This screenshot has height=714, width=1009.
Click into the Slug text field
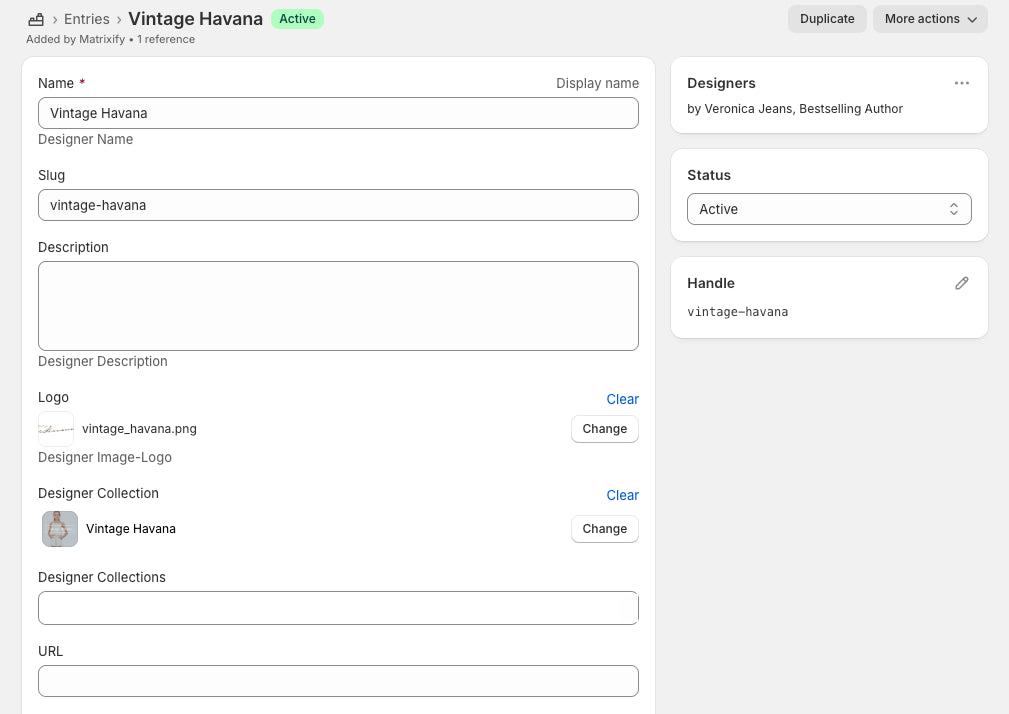point(338,205)
